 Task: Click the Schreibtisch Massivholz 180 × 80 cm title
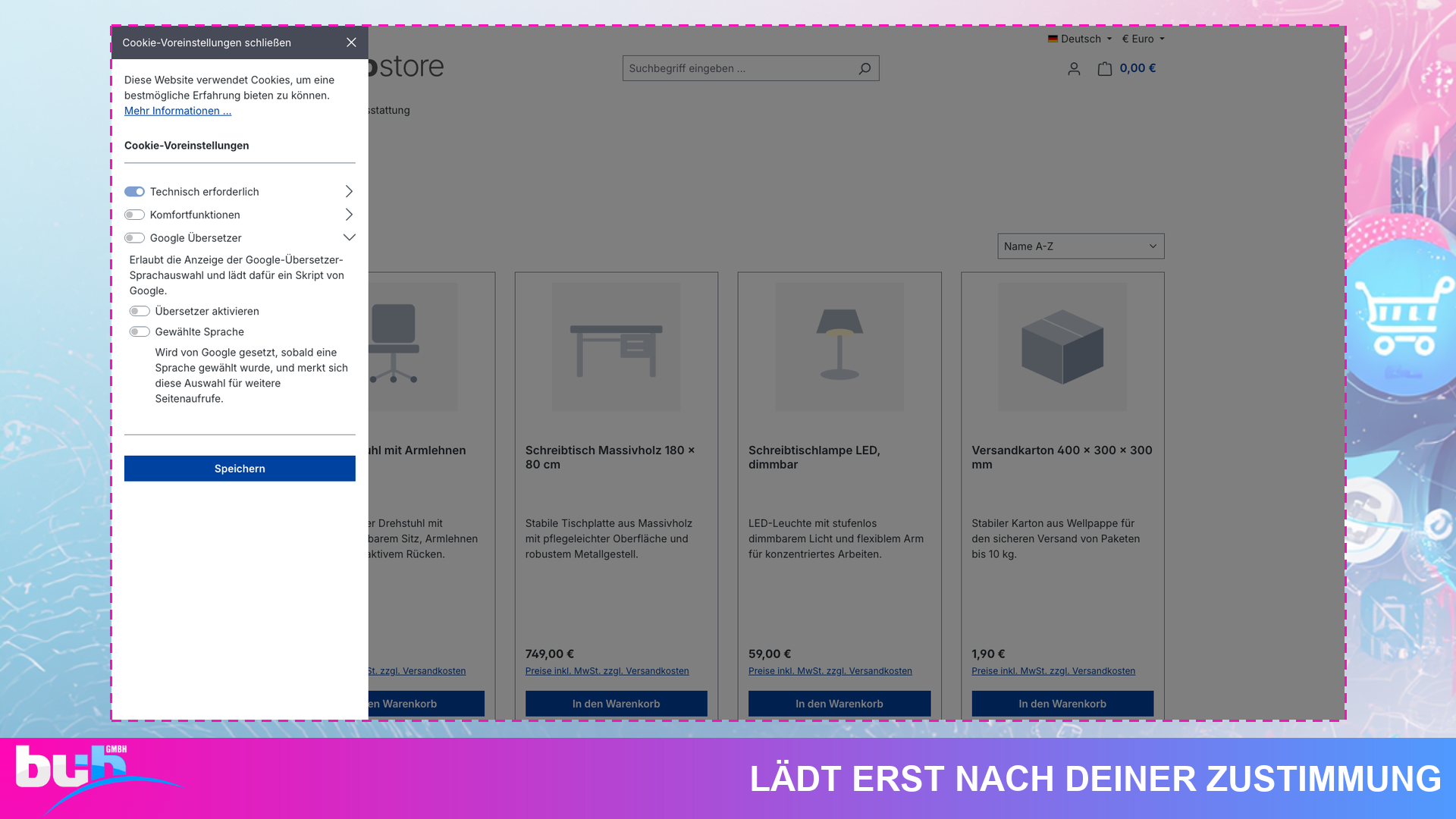pos(610,457)
